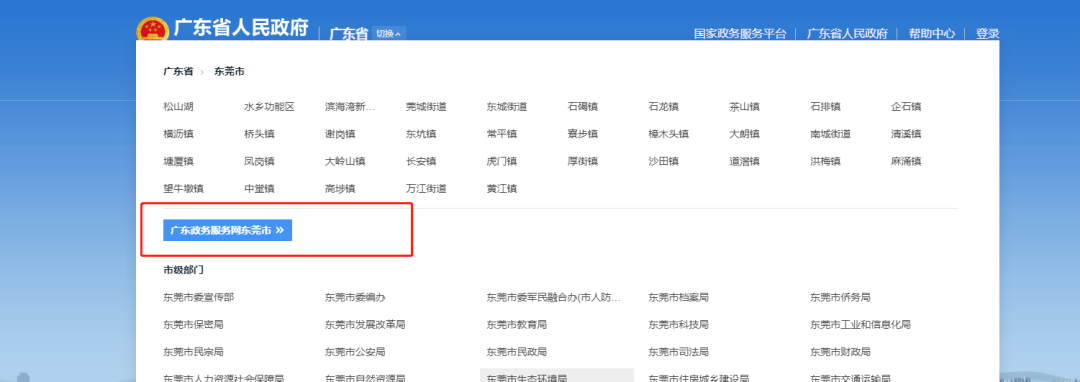Select 东城街道
1080x382 pixels.
(x=507, y=107)
